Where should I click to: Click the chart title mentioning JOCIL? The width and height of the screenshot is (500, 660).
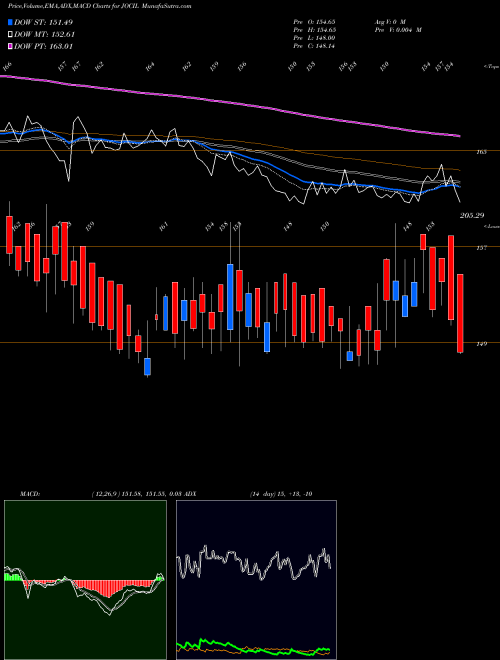click(x=99, y=7)
